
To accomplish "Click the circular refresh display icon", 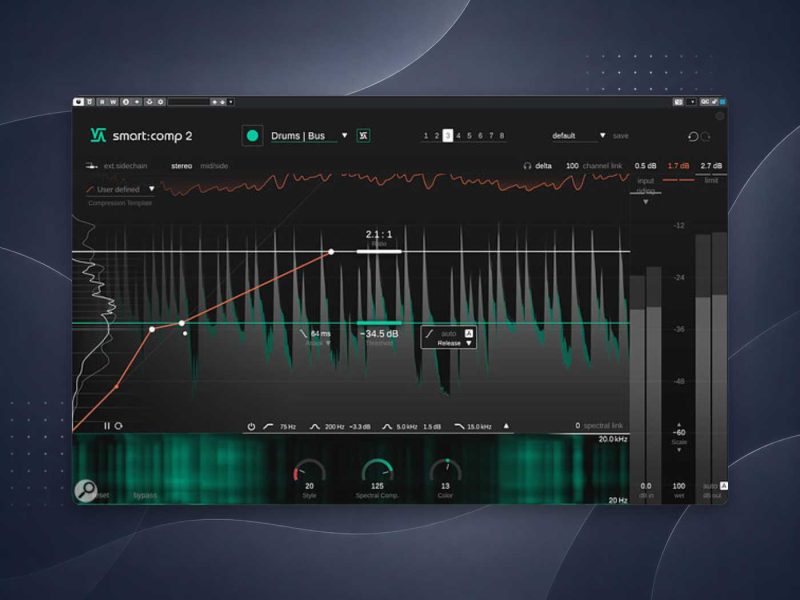I will pos(118,426).
